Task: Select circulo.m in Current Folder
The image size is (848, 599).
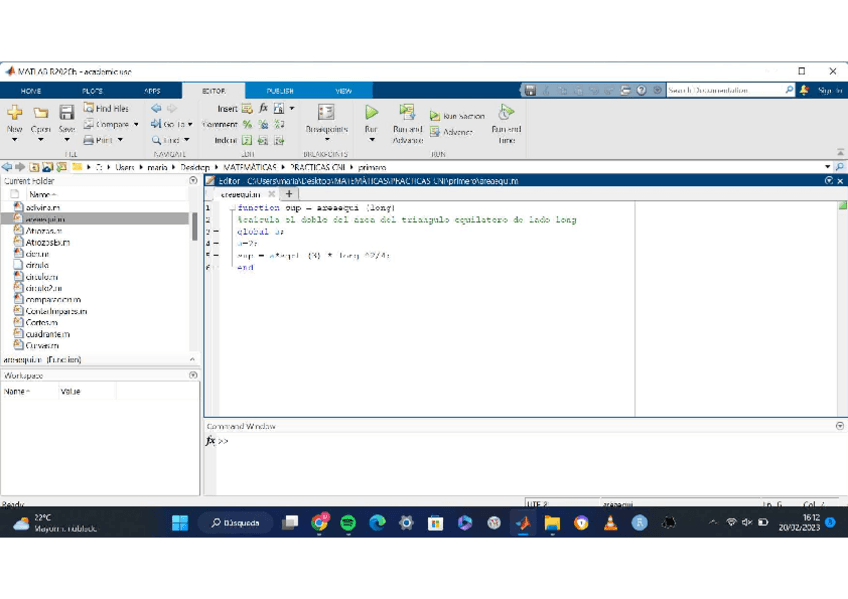Action: pos(41,277)
